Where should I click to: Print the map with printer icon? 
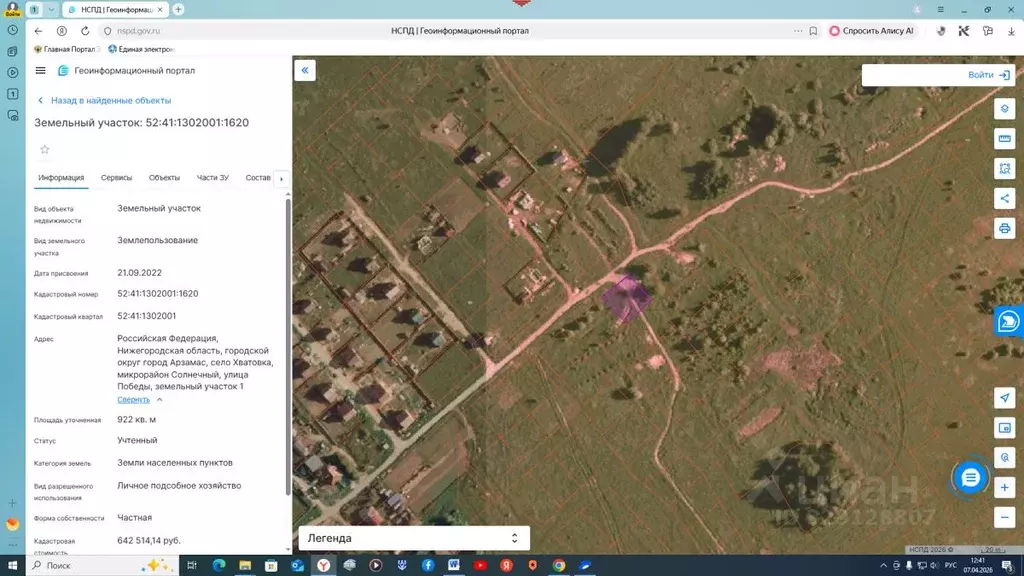(x=1005, y=228)
